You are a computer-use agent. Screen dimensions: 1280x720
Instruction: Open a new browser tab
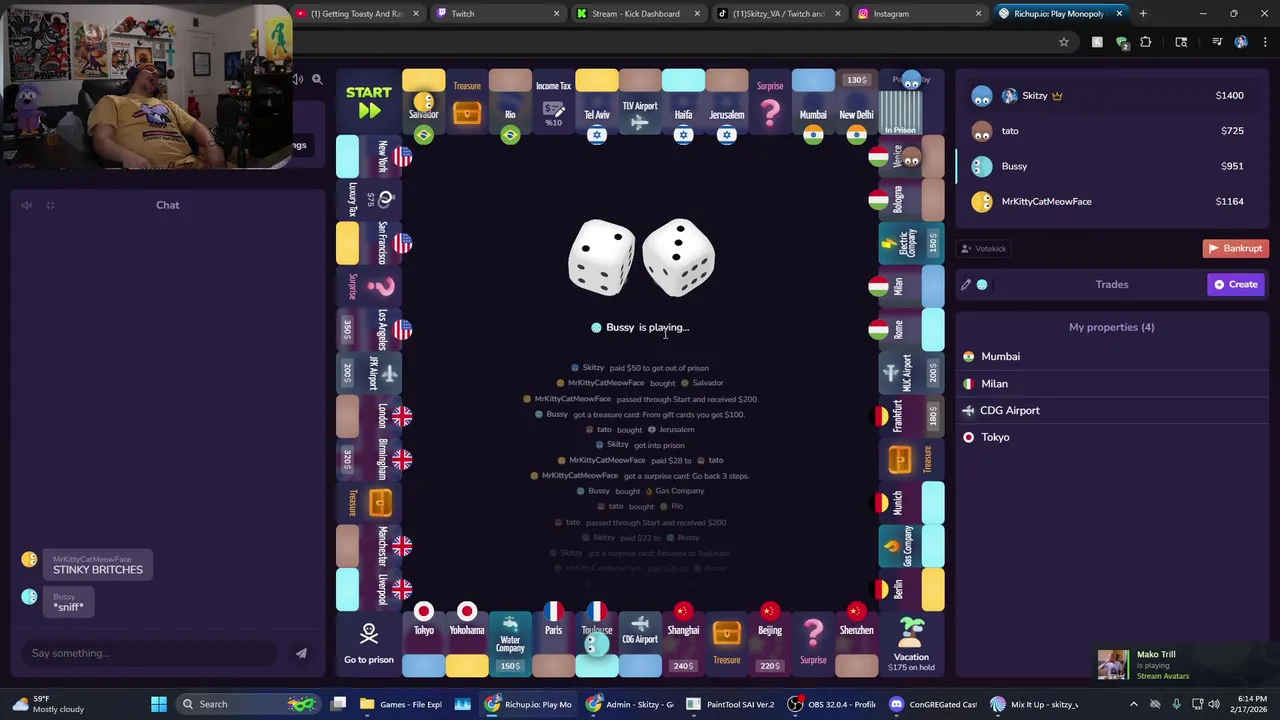pos(1143,14)
